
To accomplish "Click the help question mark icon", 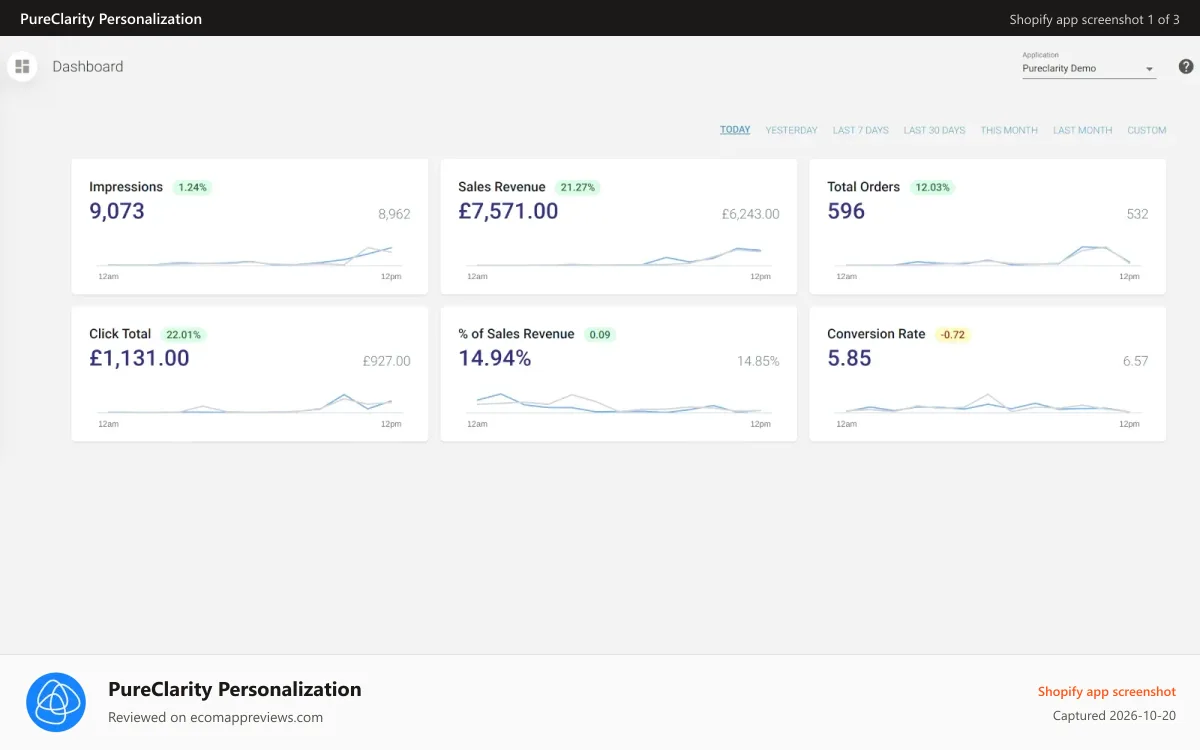I will (1186, 67).
